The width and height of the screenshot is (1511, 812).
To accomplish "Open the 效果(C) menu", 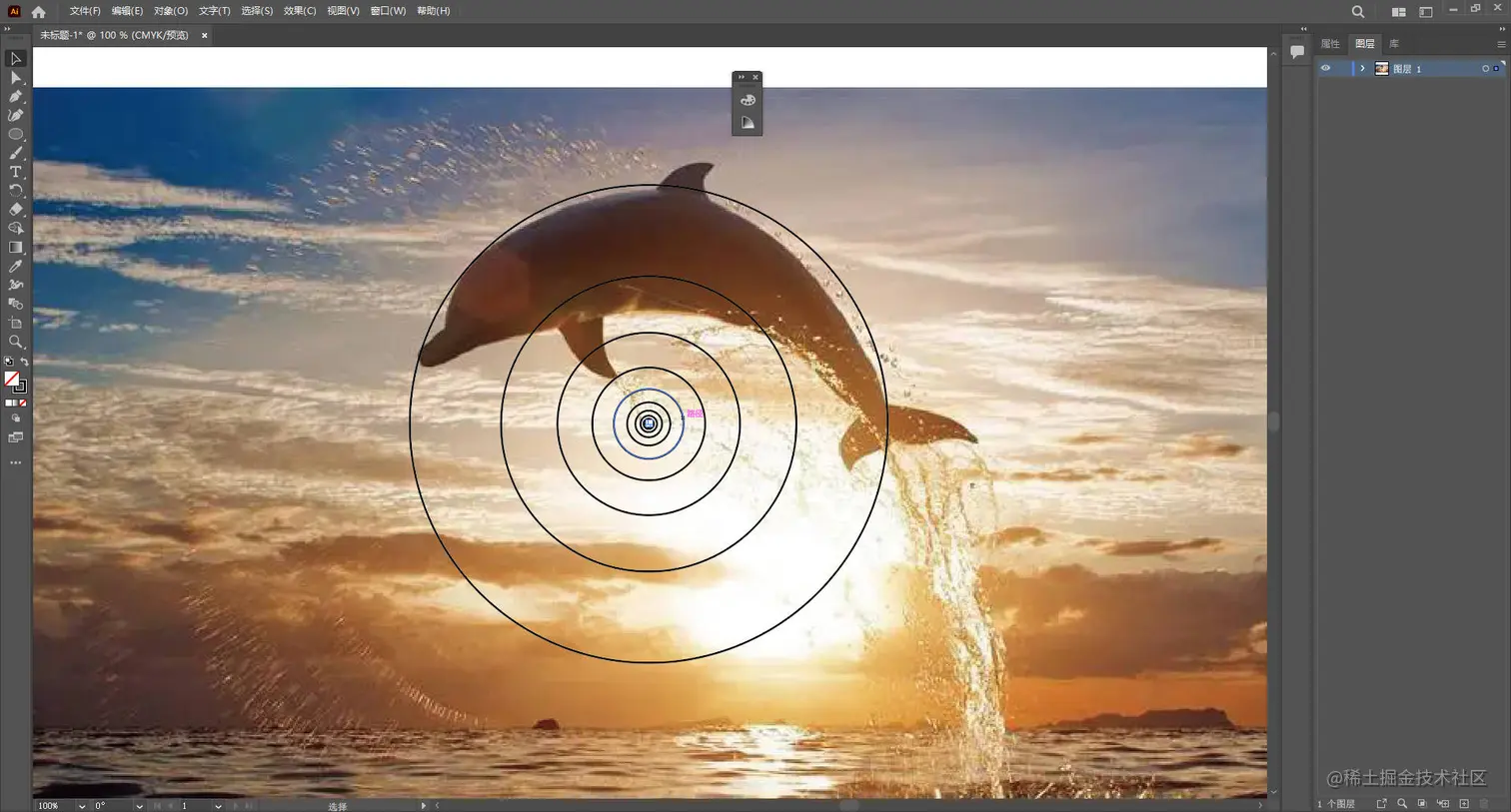I will pos(299,11).
